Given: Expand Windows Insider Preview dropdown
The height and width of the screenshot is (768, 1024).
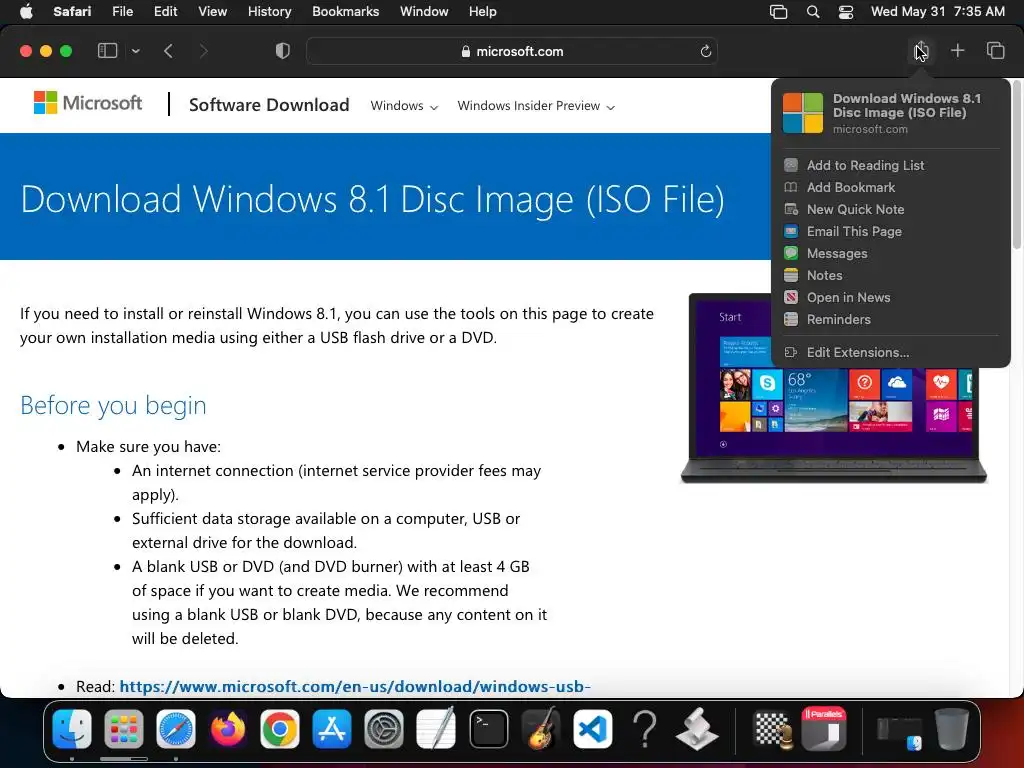Looking at the screenshot, I should (x=536, y=106).
